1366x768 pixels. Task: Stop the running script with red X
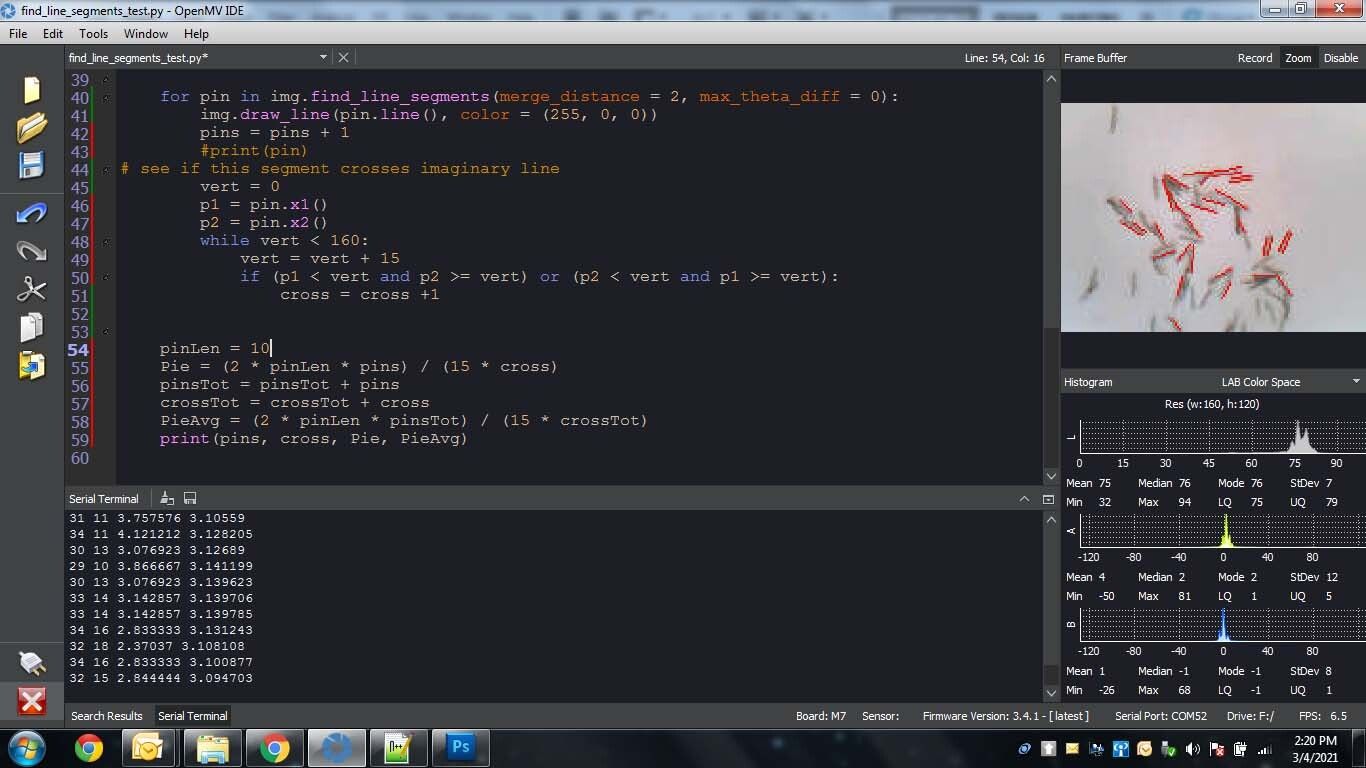pyautogui.click(x=31, y=701)
